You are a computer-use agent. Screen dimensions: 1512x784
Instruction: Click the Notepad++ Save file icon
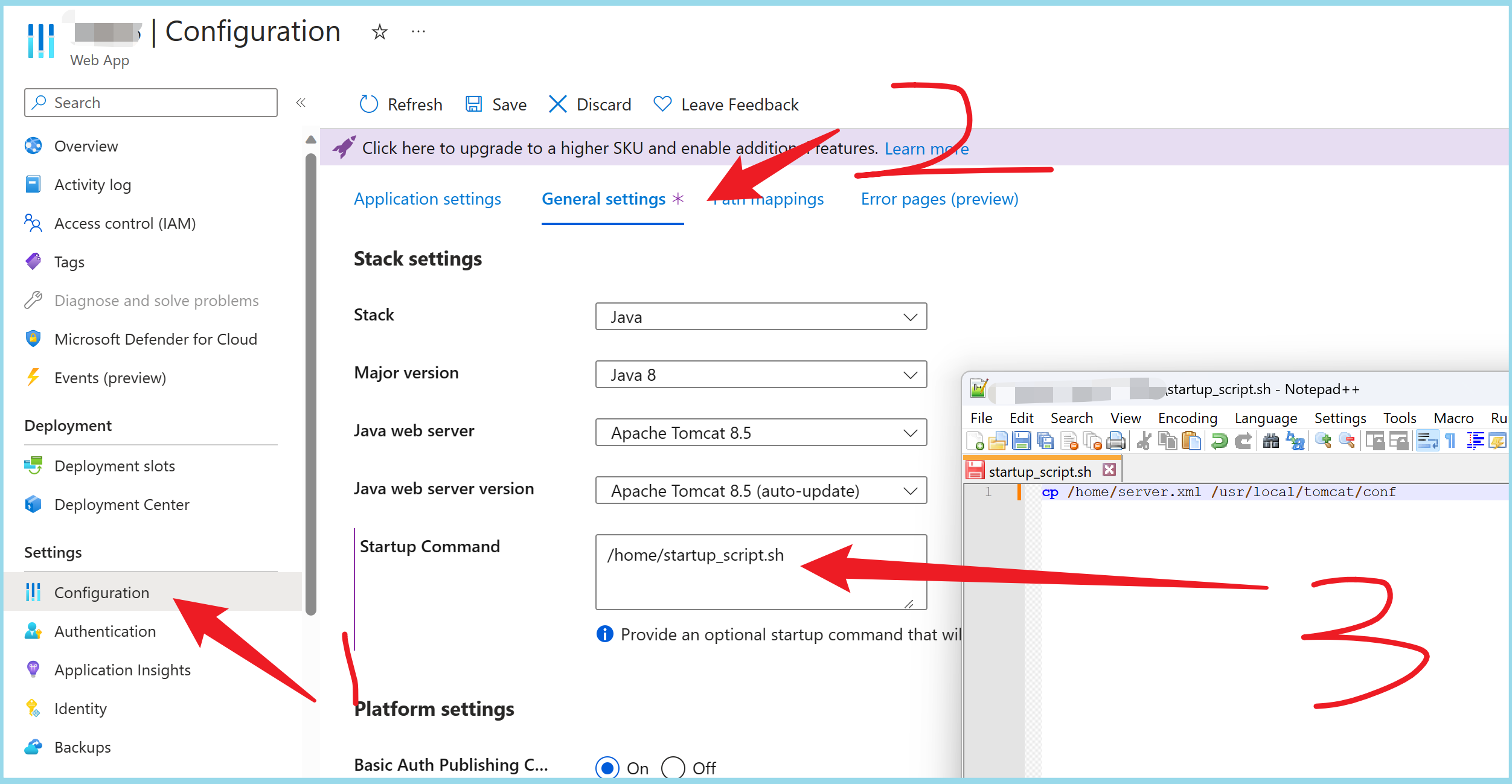coord(1021,441)
